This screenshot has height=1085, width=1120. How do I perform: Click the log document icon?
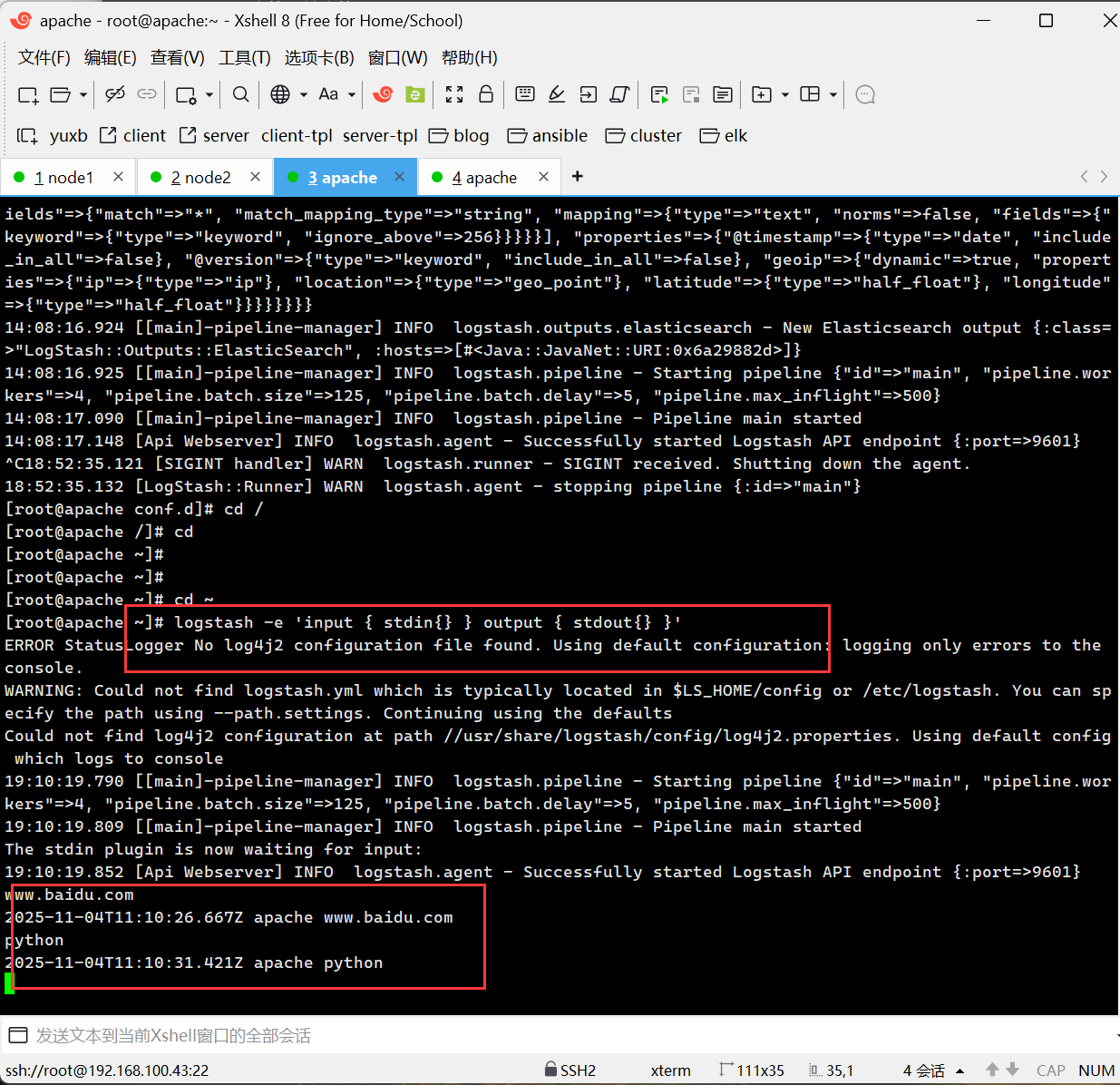point(723,94)
